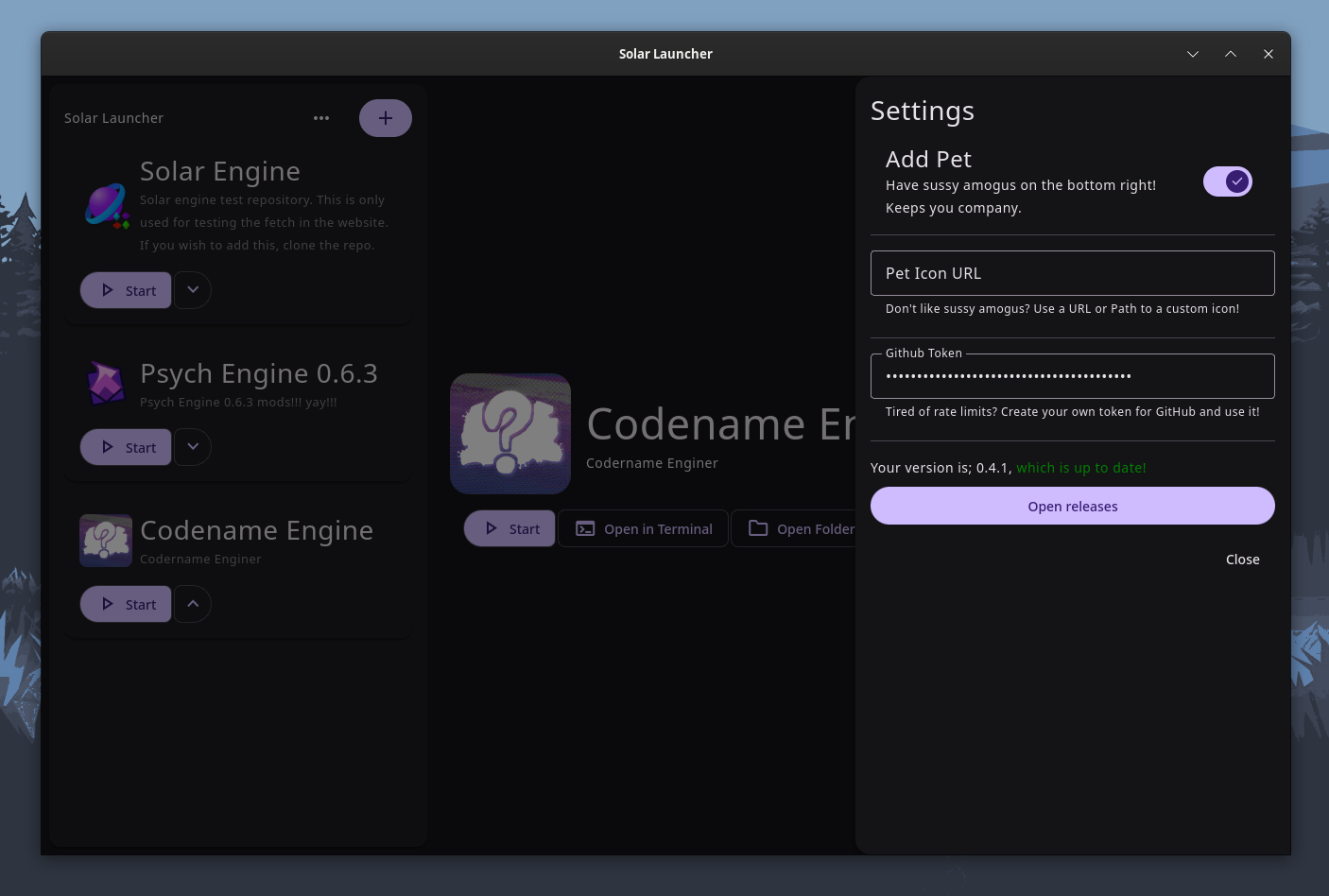
Task: Add a new engine with plus button
Action: coord(386,118)
